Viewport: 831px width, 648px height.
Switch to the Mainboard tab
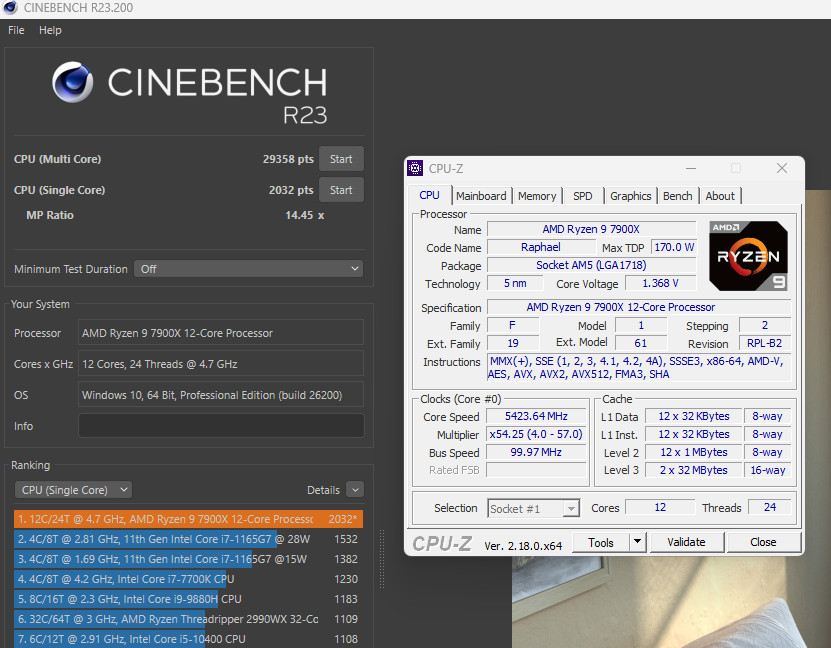click(481, 196)
